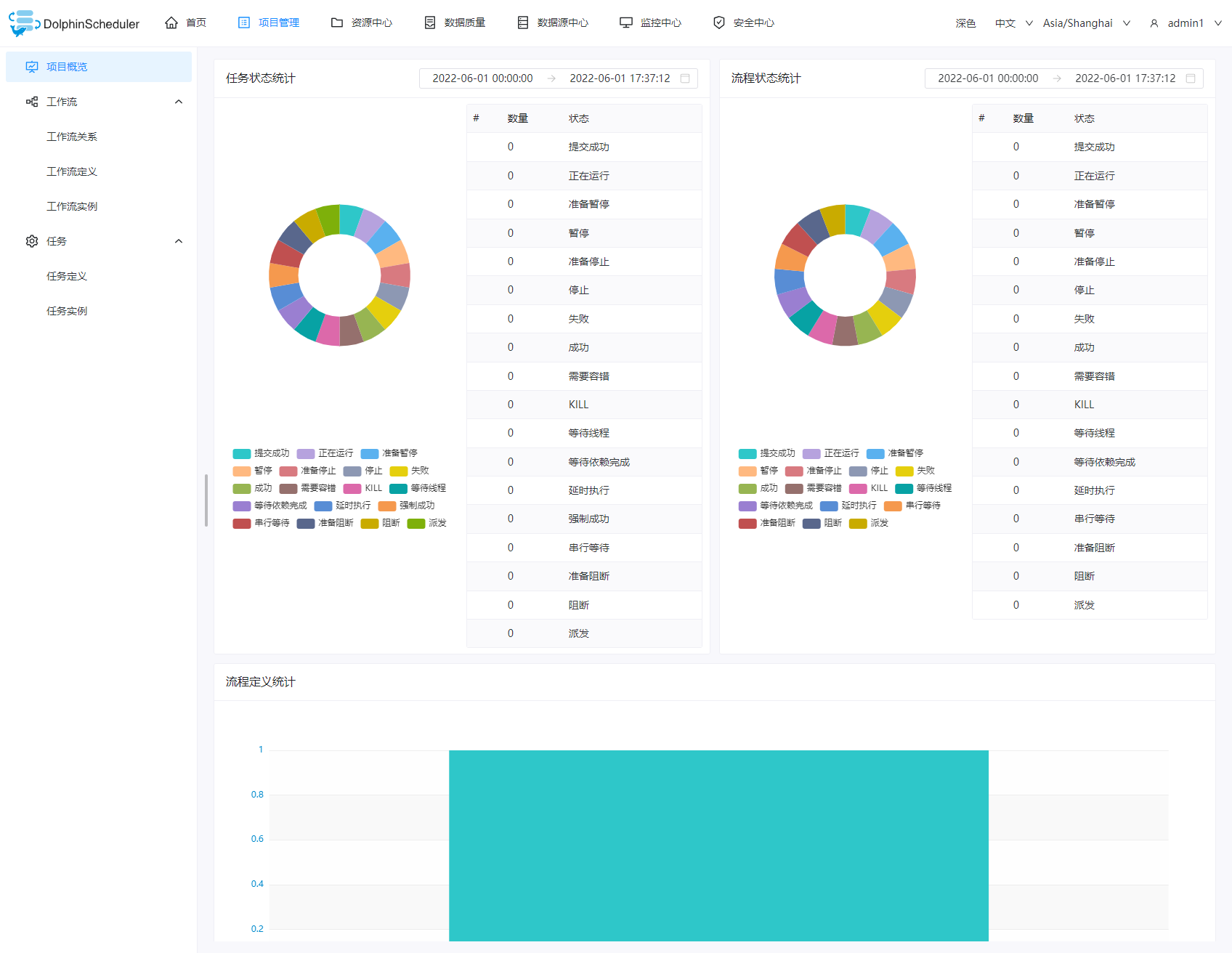Click the gear icon beside 任务

point(32,241)
